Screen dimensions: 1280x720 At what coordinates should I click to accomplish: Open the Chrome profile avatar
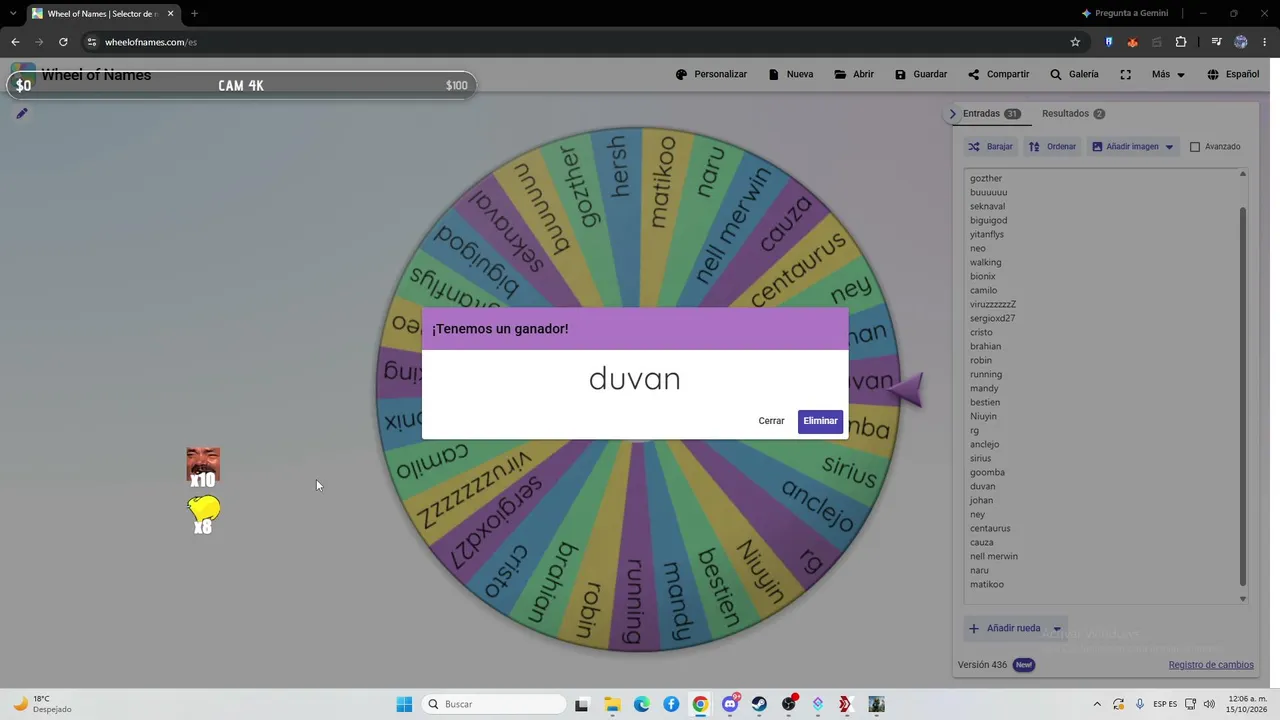[x=1241, y=42]
